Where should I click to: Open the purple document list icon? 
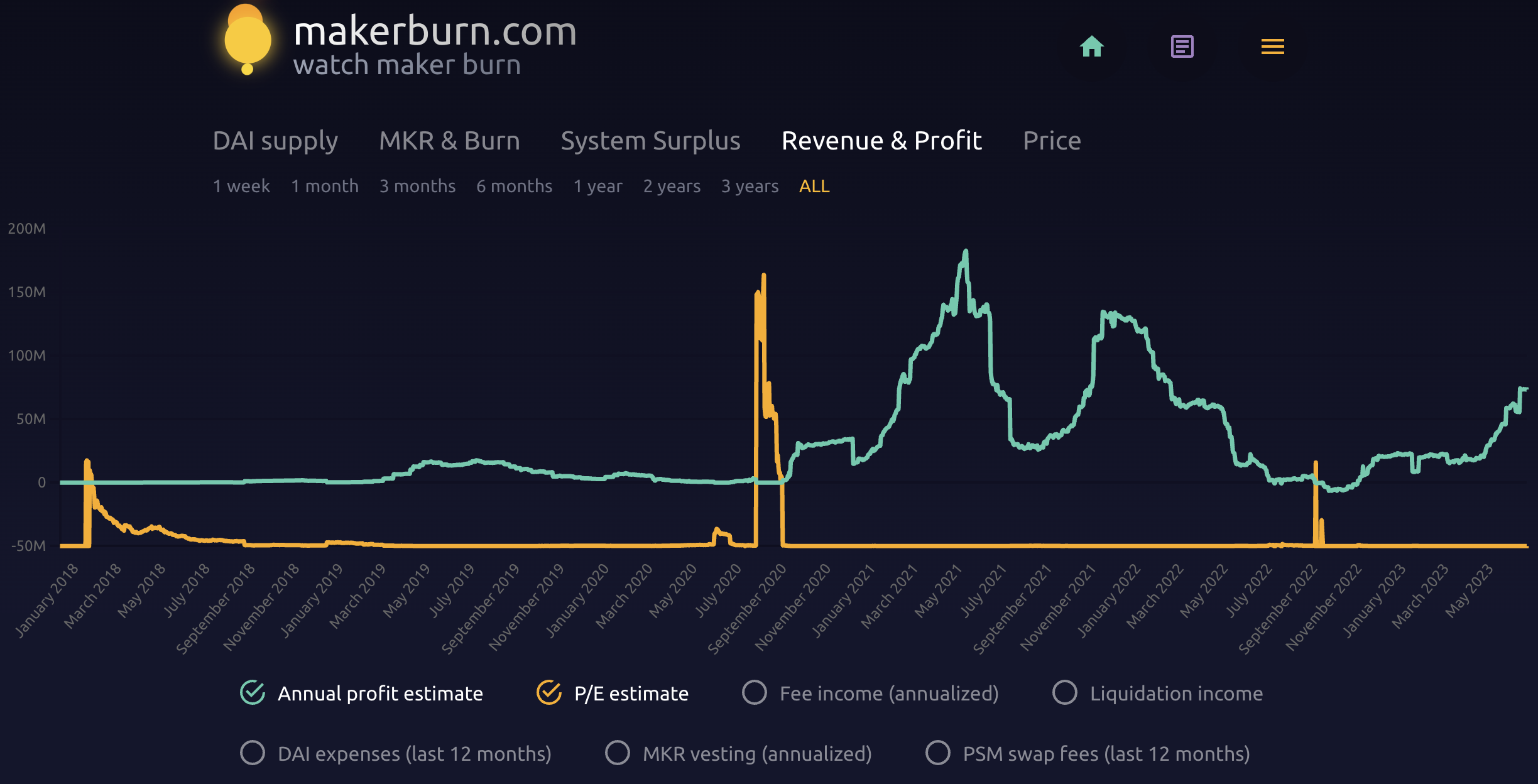click(x=1182, y=46)
